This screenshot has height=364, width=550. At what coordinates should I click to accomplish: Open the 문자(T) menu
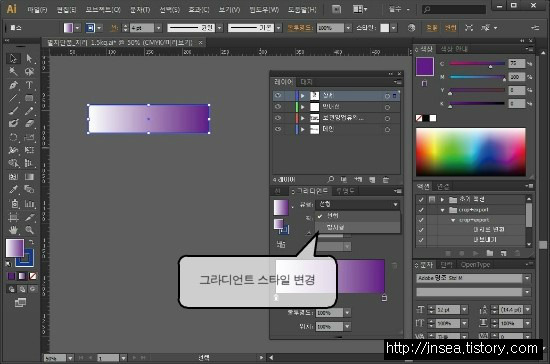pos(140,10)
